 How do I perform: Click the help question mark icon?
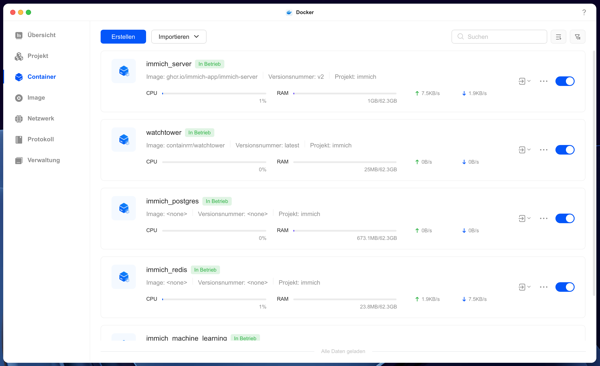pos(584,12)
